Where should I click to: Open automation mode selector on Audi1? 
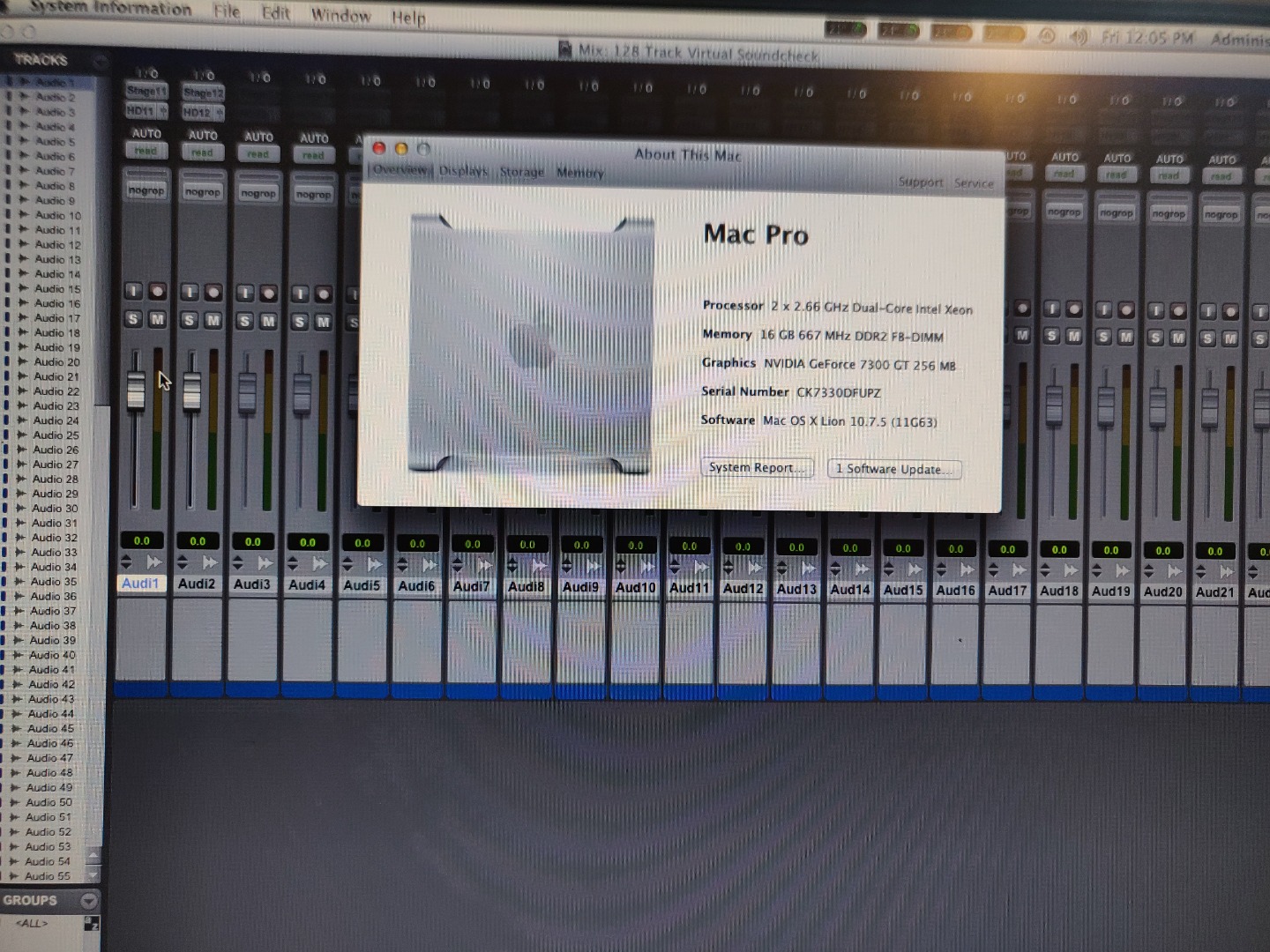146,151
